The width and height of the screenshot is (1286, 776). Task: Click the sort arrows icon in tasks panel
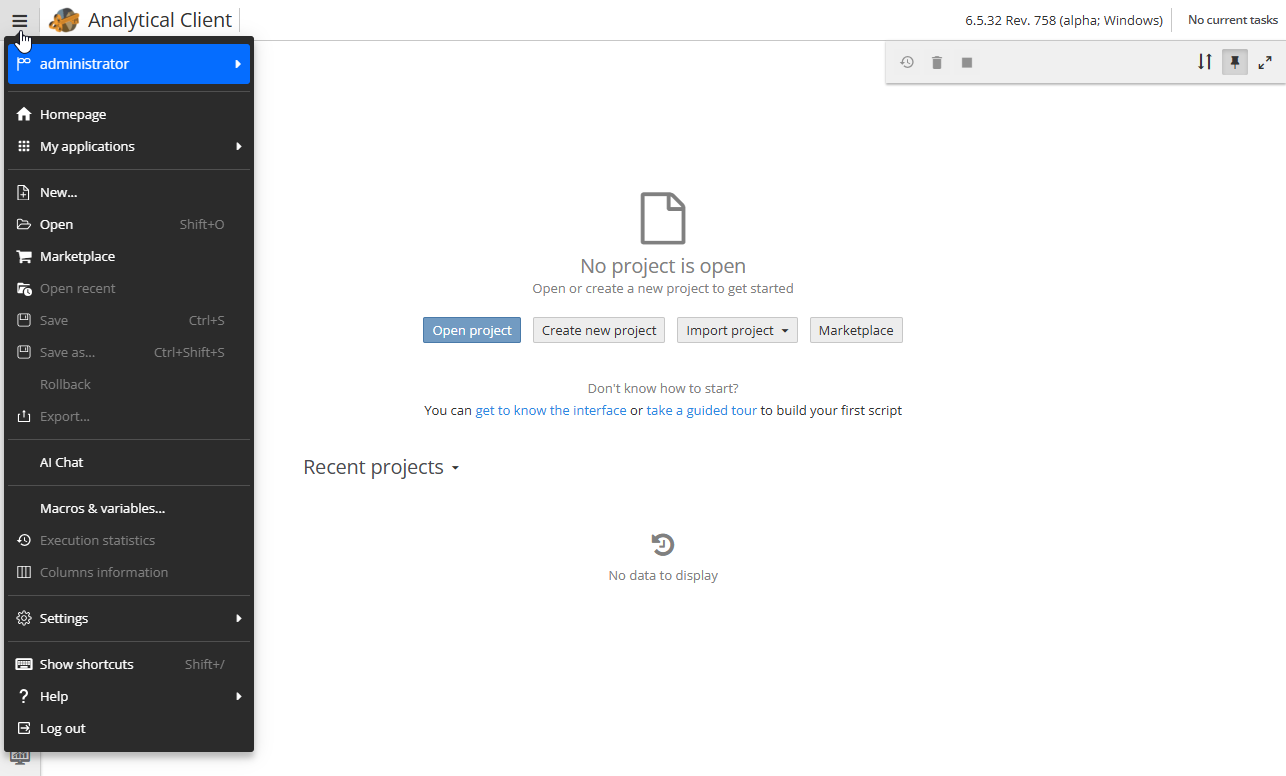[1205, 62]
